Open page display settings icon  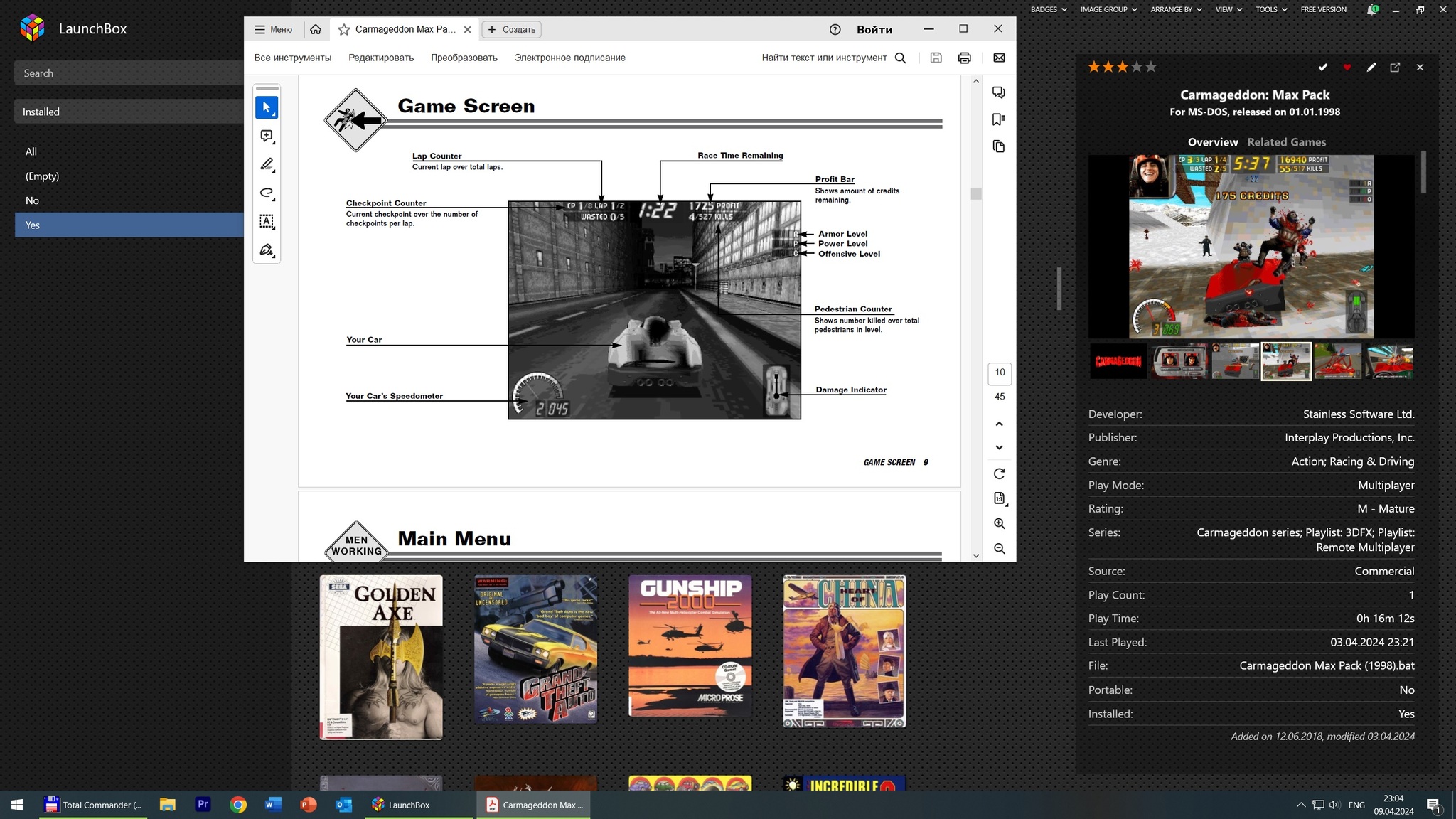click(x=999, y=498)
